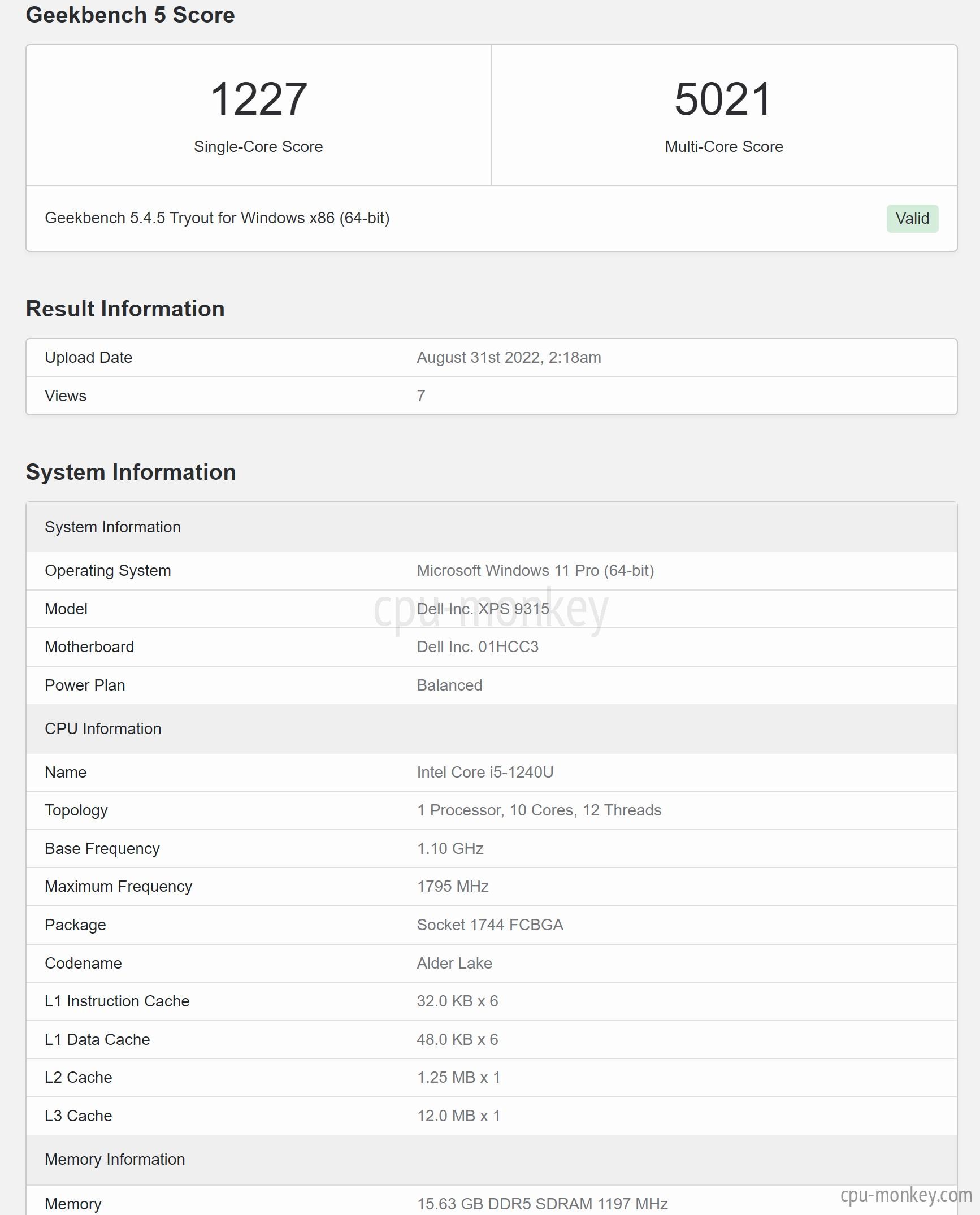Click the Valid status badge
The height and width of the screenshot is (1215, 980).
(x=912, y=219)
